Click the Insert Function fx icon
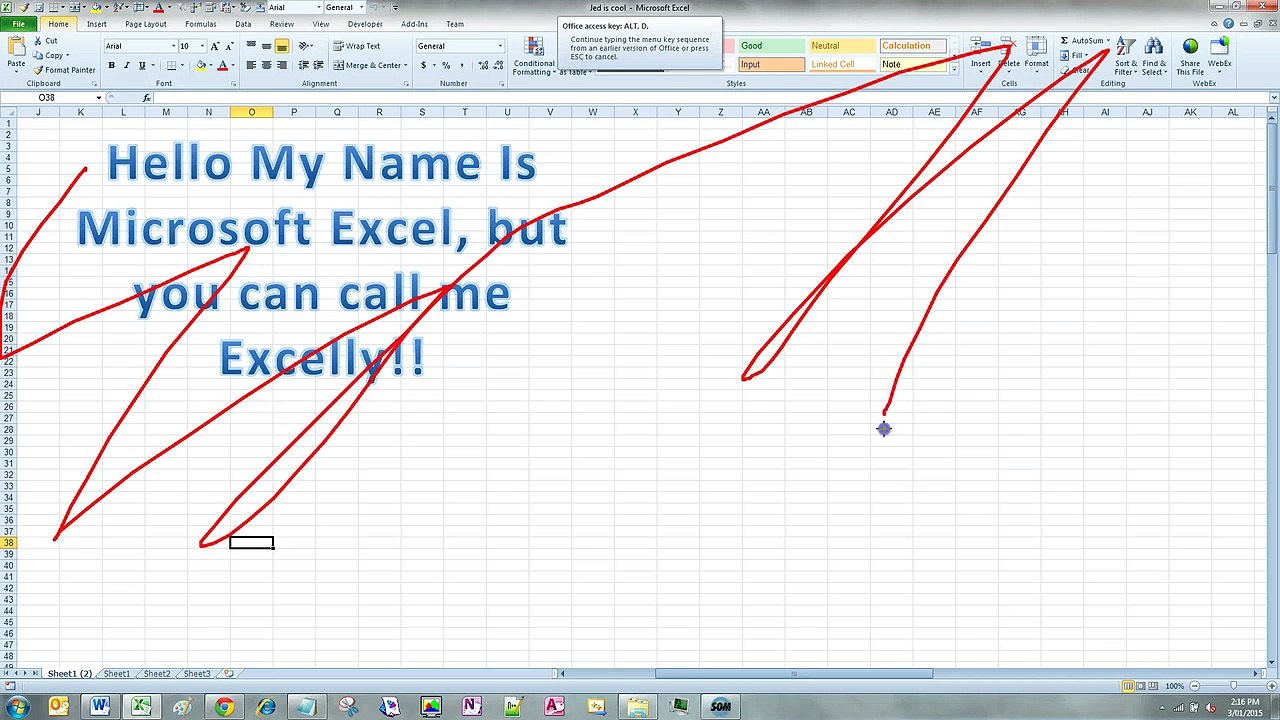Viewport: 1280px width, 720px height. point(146,98)
